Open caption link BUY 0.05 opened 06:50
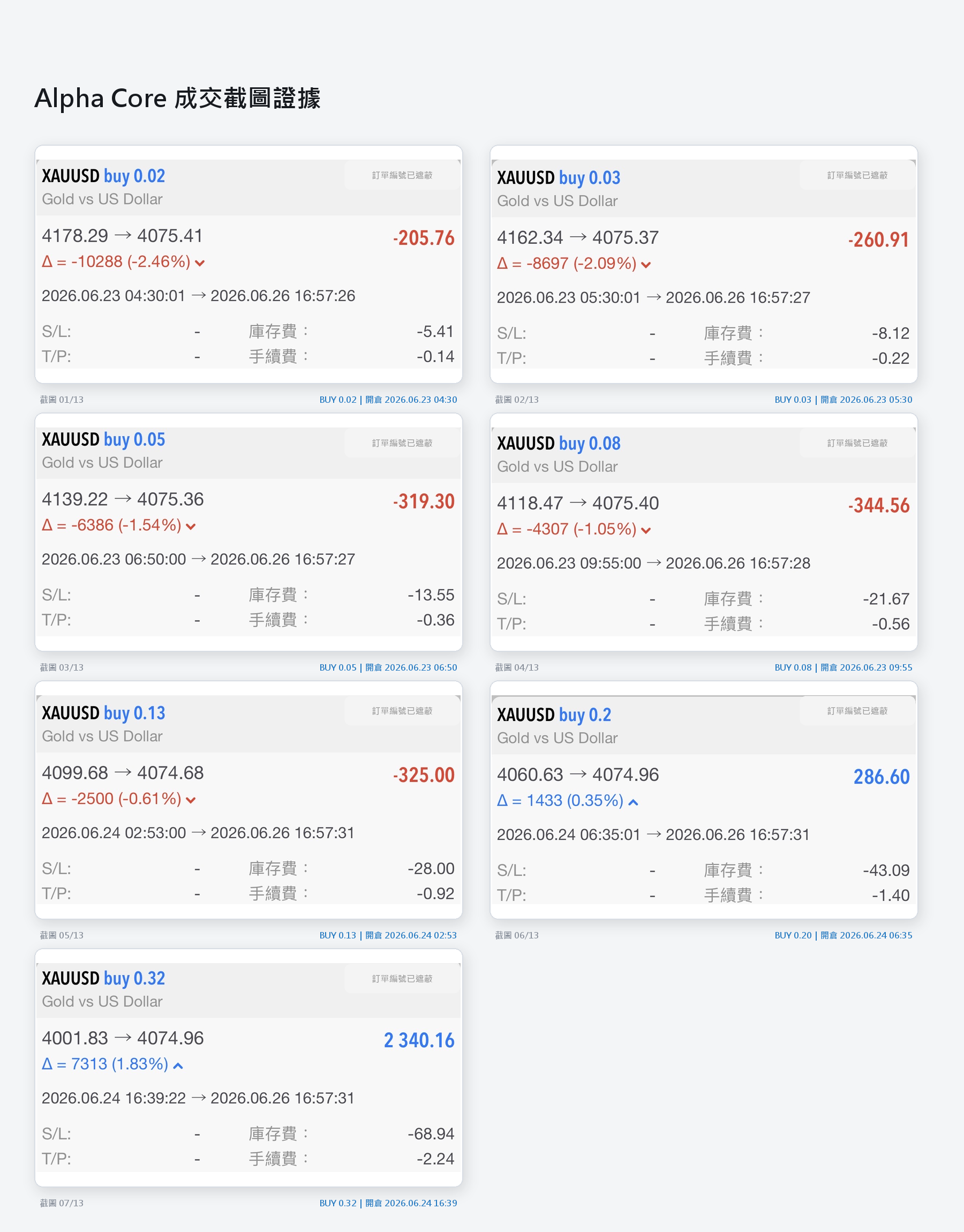 pyautogui.click(x=388, y=667)
